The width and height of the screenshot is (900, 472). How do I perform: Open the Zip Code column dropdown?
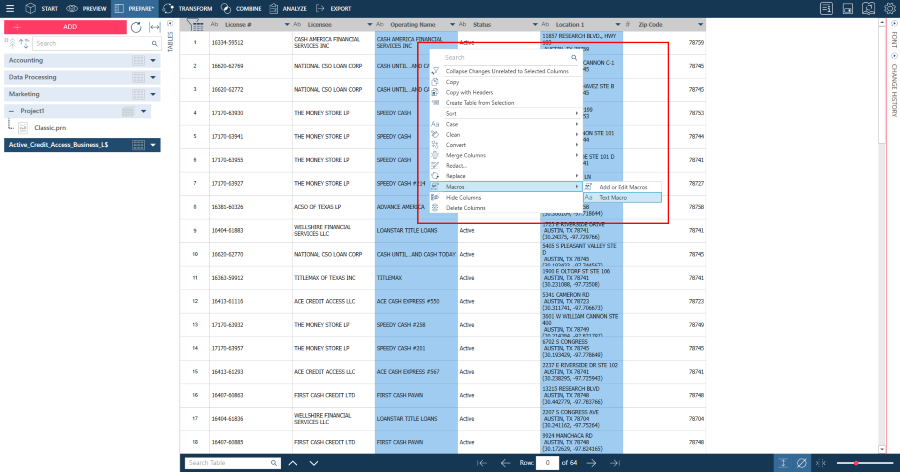point(700,25)
